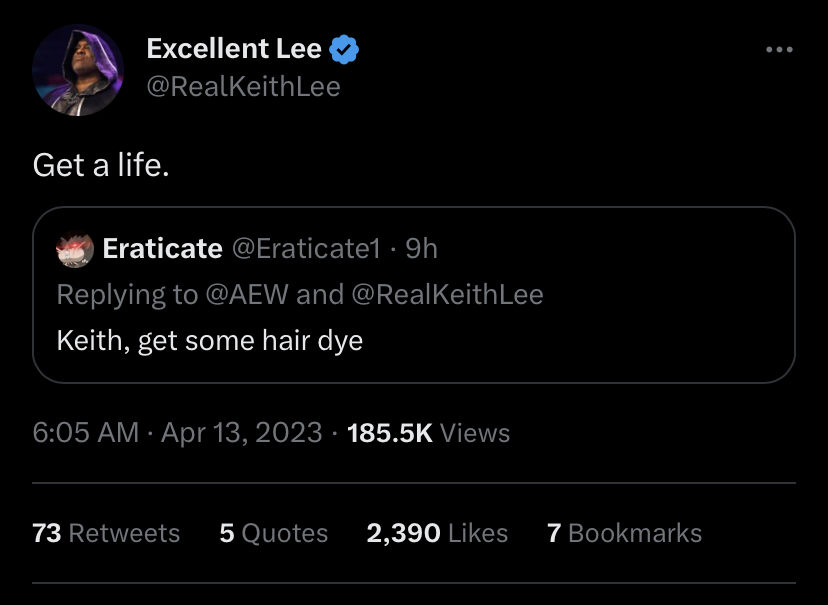Open Excellent Lee's profile picture
The height and width of the screenshot is (605, 828).
[x=77, y=70]
